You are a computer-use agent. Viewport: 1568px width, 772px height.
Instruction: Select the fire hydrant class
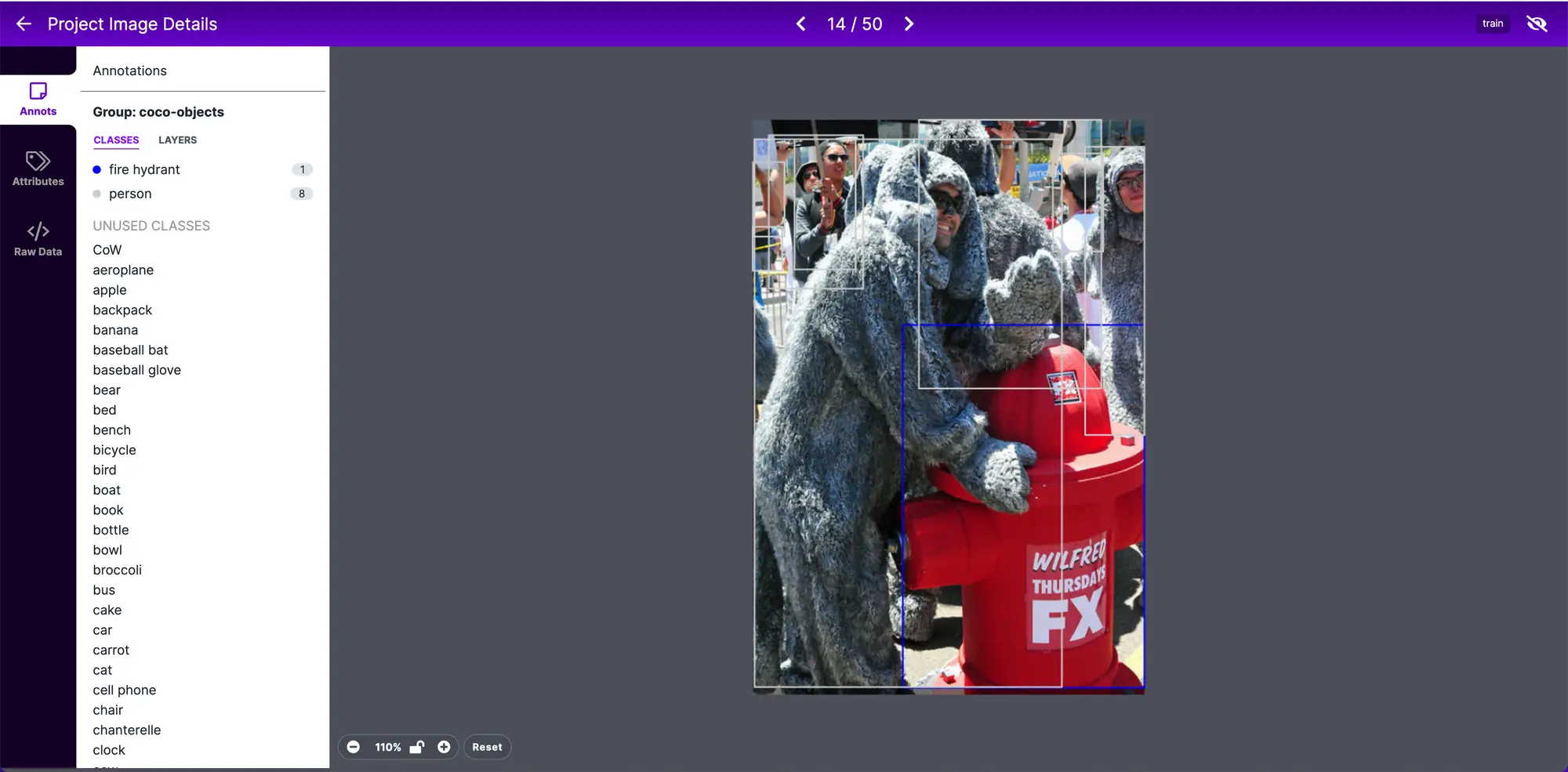coord(144,169)
